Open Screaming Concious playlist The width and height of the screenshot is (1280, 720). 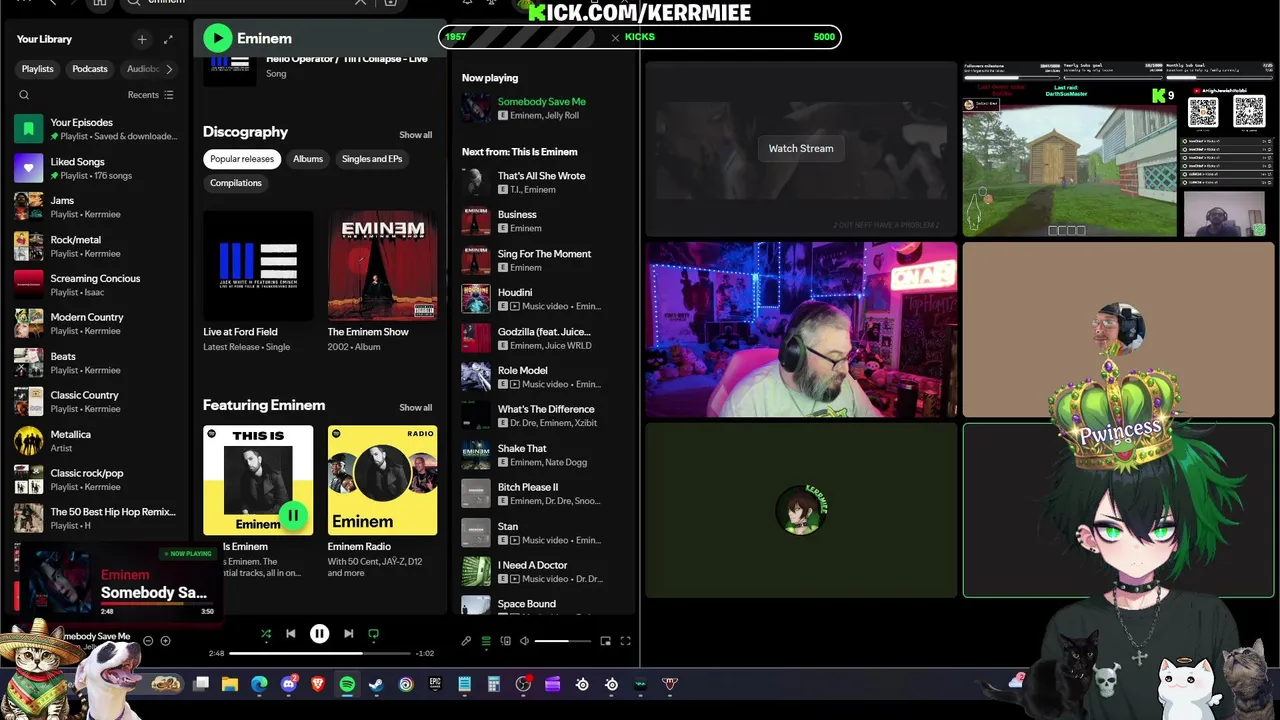pyautogui.click(x=96, y=285)
